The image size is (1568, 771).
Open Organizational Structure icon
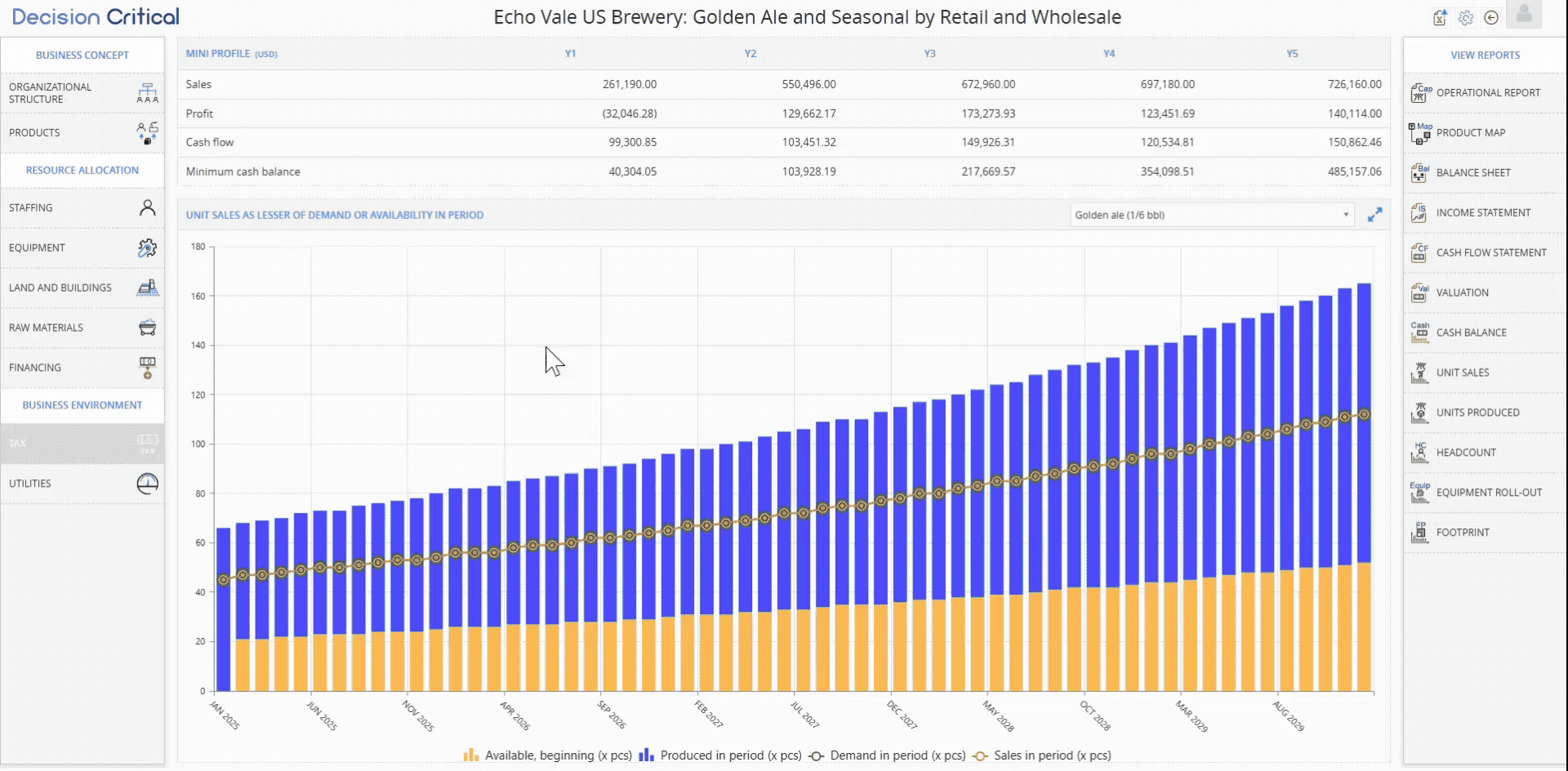pos(147,93)
